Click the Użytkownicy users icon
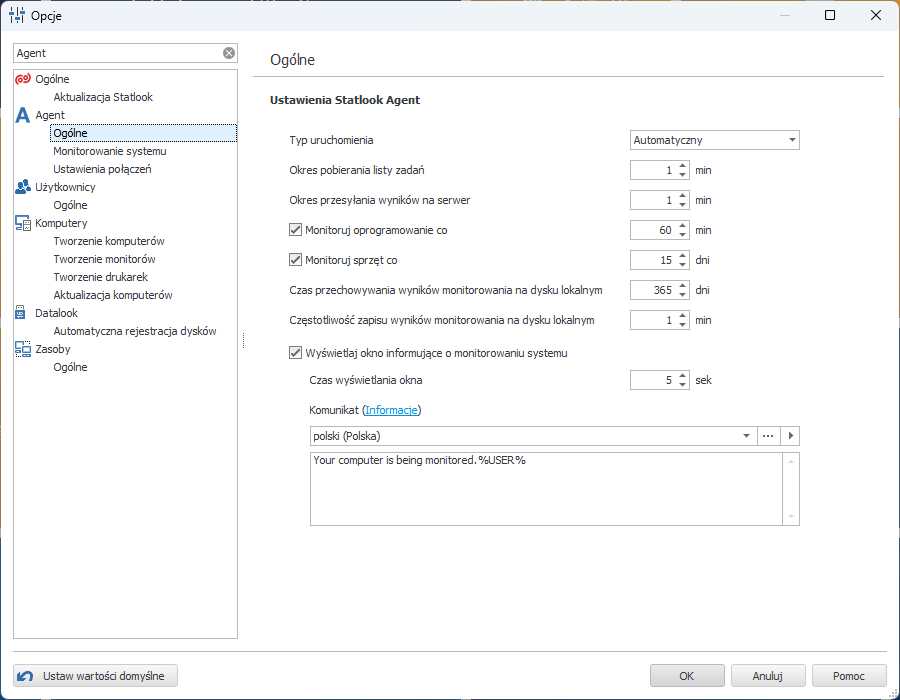The height and width of the screenshot is (700, 900). pos(23,187)
